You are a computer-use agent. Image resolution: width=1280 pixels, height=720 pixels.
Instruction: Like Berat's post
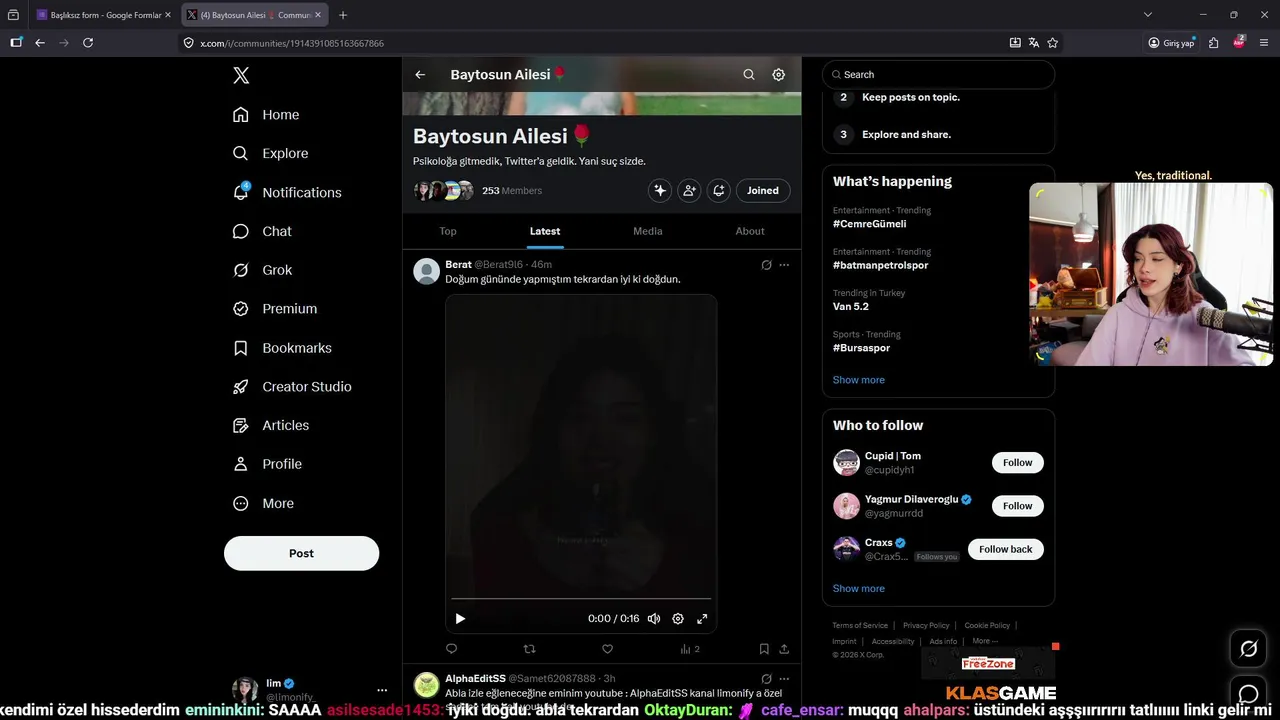click(607, 649)
